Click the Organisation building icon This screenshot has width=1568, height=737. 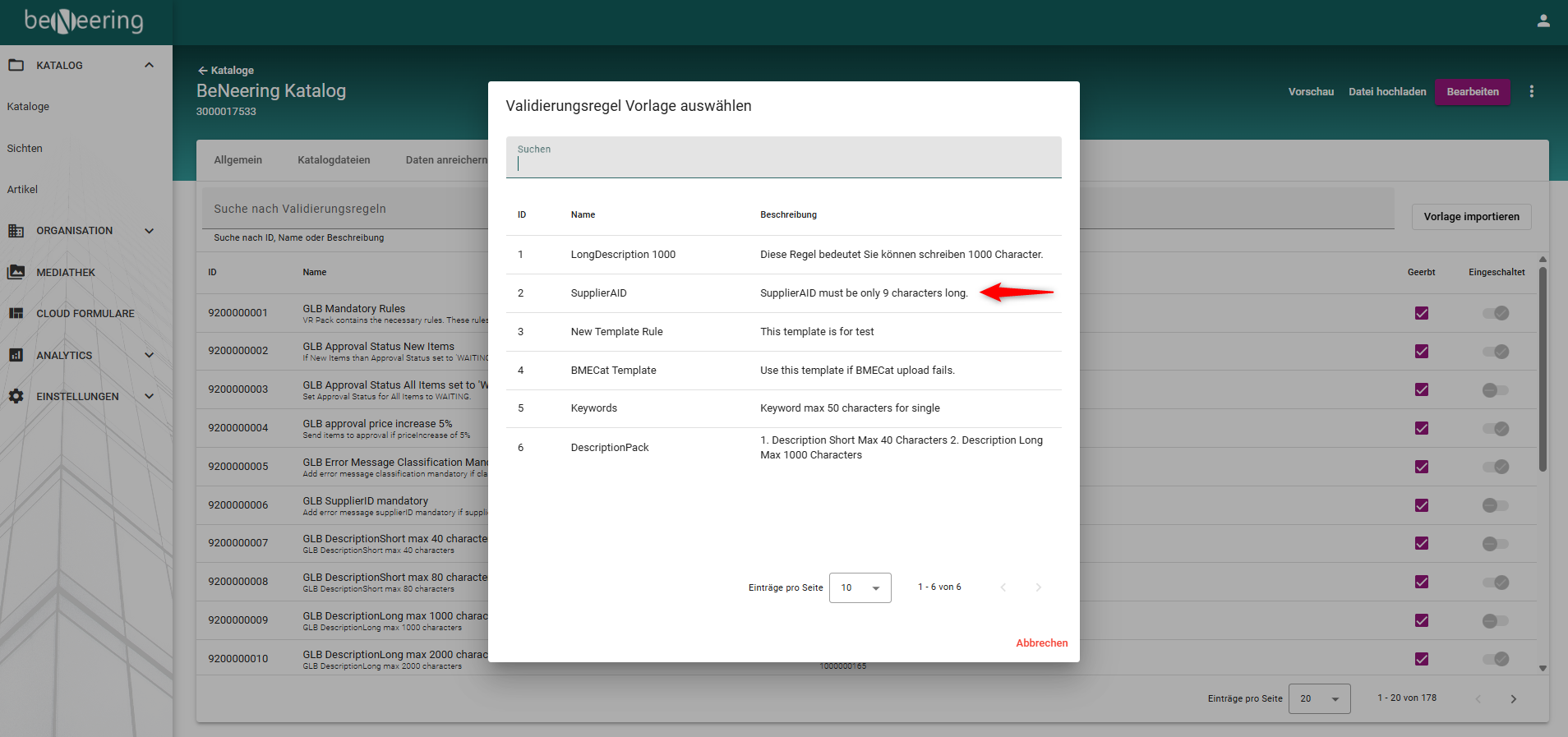pyautogui.click(x=16, y=231)
